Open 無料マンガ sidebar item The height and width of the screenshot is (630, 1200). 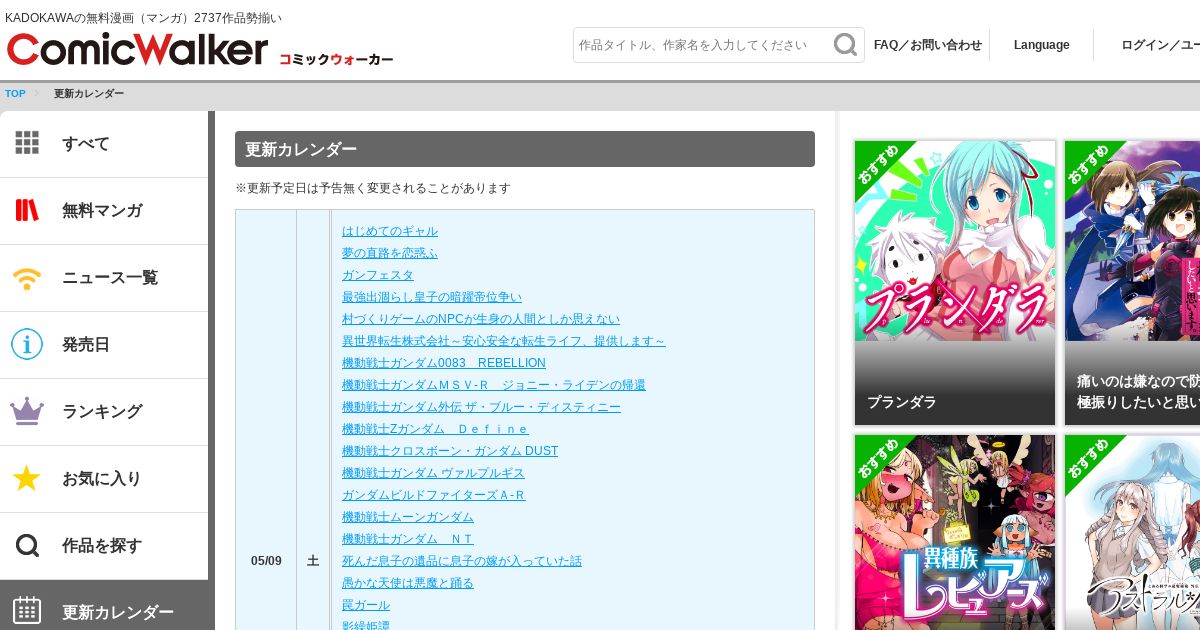coord(104,211)
